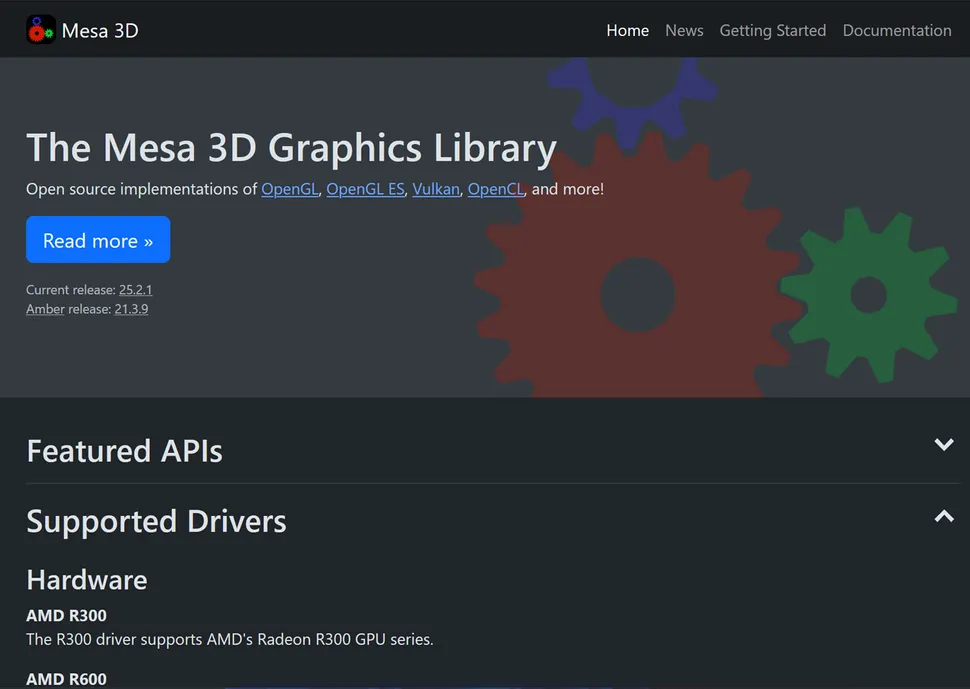Open the Getting Started nav item
Viewport: 970px width, 689px height.
pyautogui.click(x=772, y=31)
